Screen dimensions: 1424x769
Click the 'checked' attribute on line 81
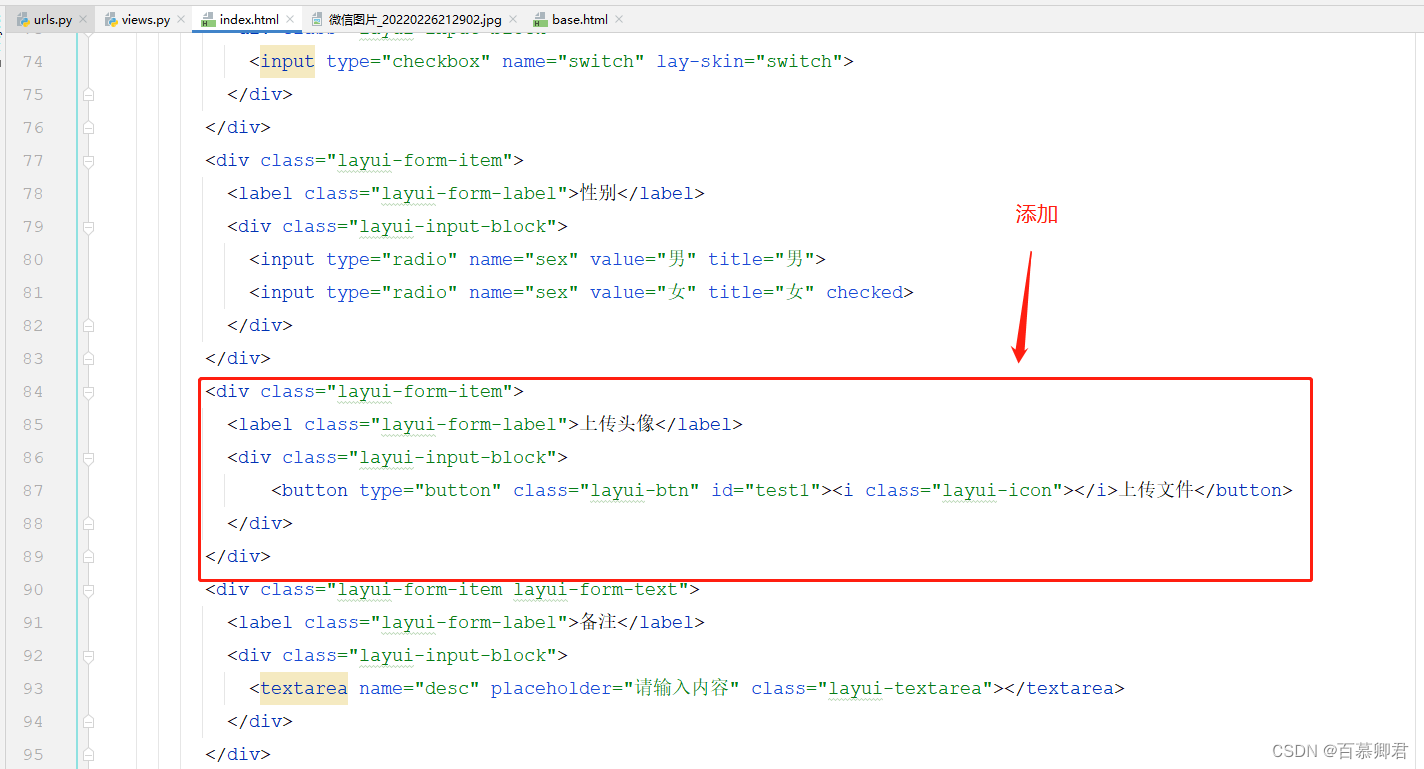tap(865, 293)
